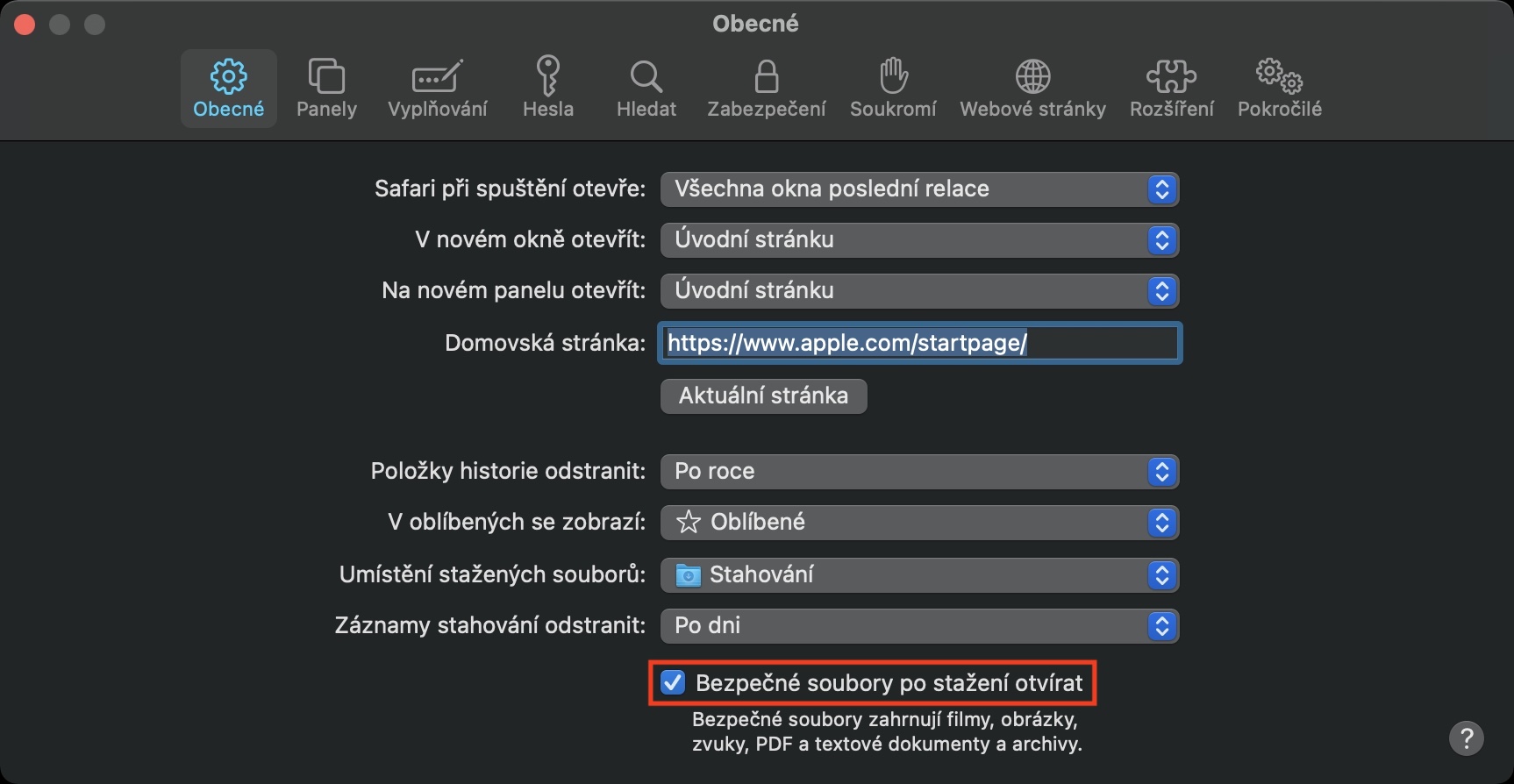This screenshot has height=784, width=1514.
Task: Open the Zabezpečení padlock icon
Action: click(767, 77)
